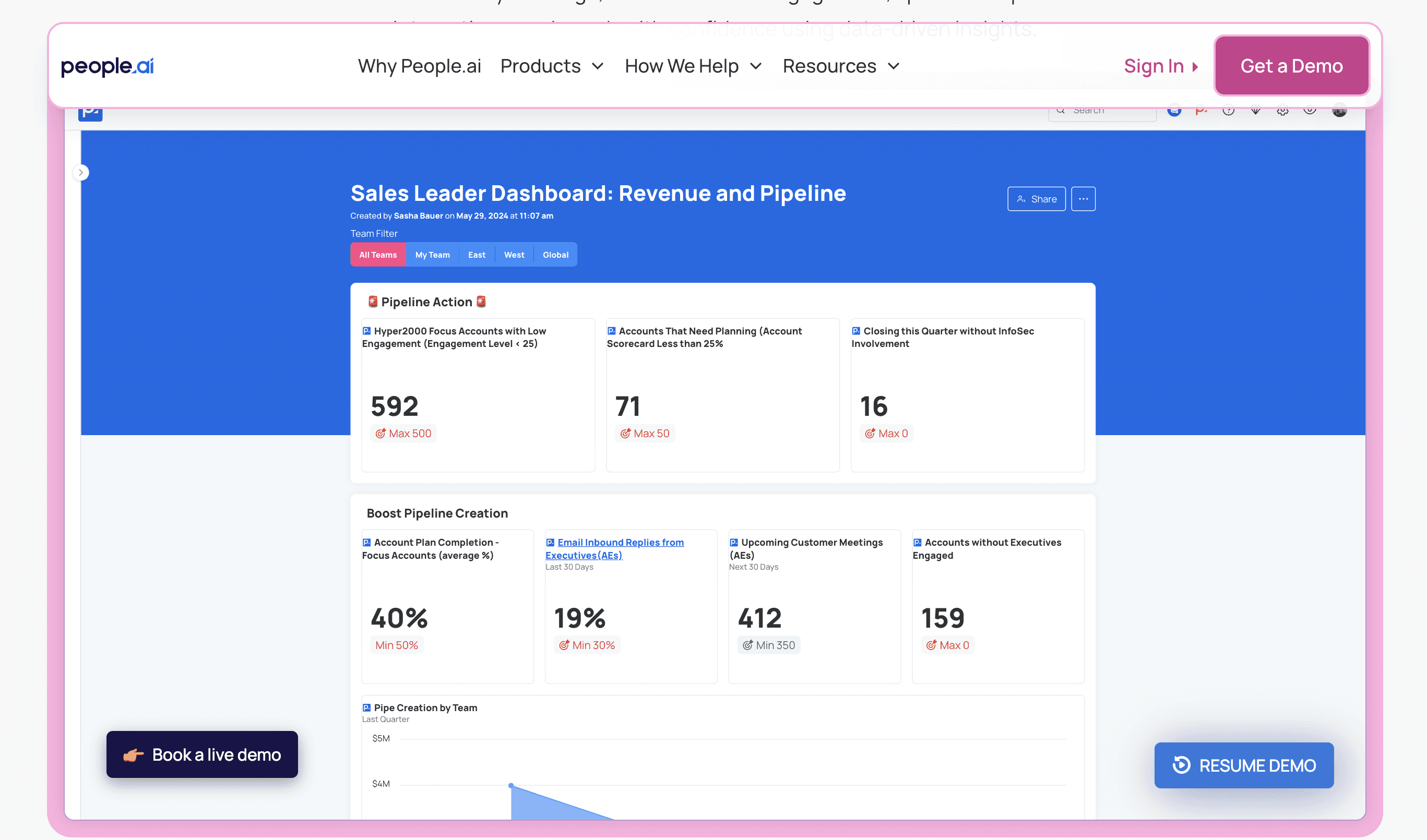Screen dimensions: 1427x840
Task: Open the help question-mark icon
Action: (1229, 112)
